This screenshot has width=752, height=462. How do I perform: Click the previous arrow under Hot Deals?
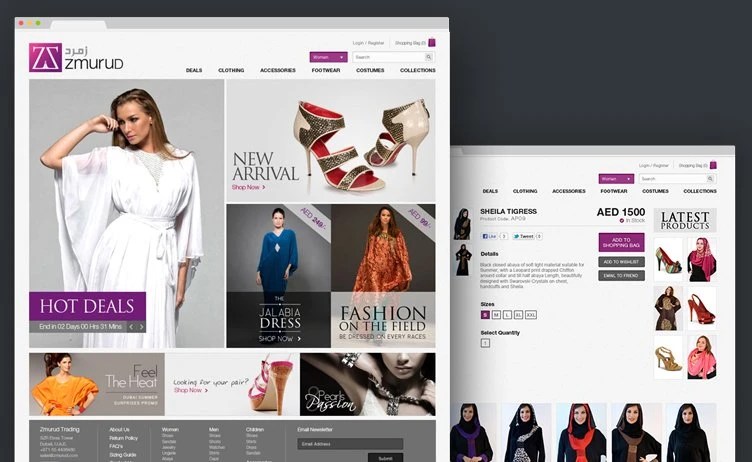click(131, 327)
